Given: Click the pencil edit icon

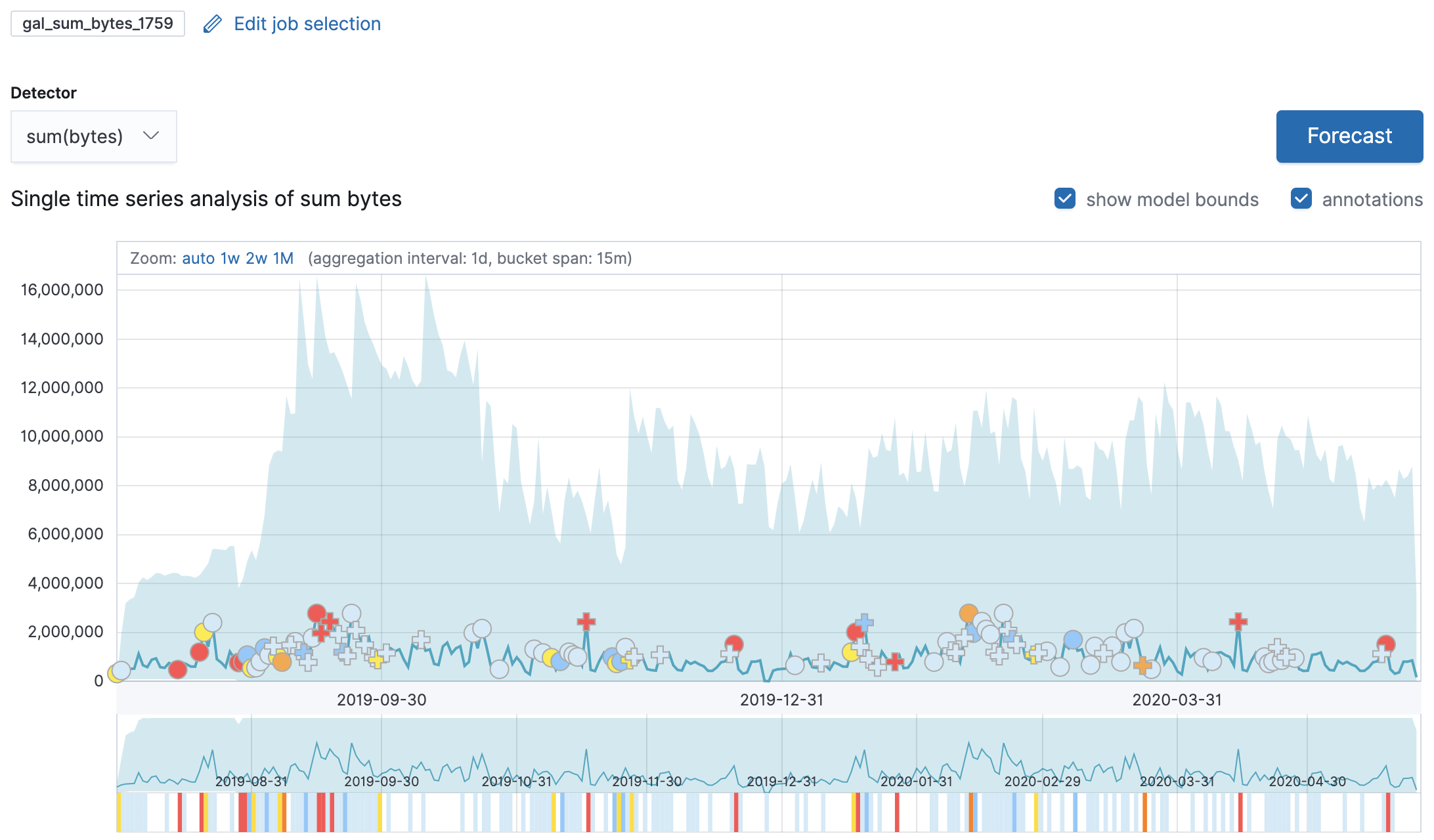Looking at the screenshot, I should coord(212,24).
